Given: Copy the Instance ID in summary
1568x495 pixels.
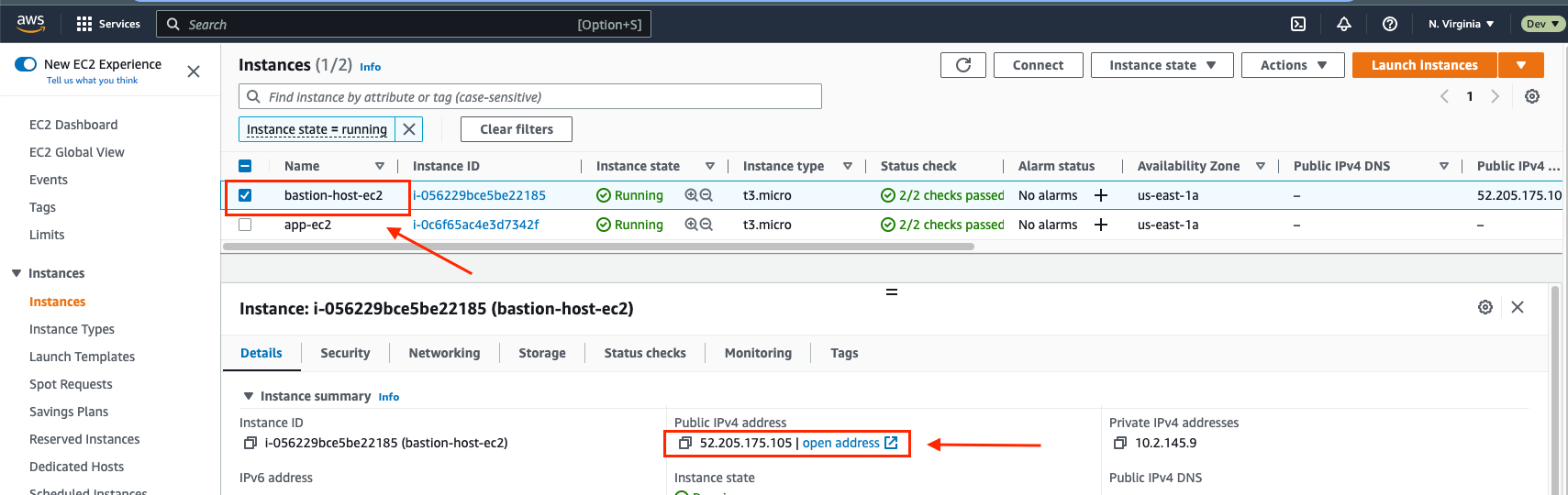Looking at the screenshot, I should tap(250, 443).
